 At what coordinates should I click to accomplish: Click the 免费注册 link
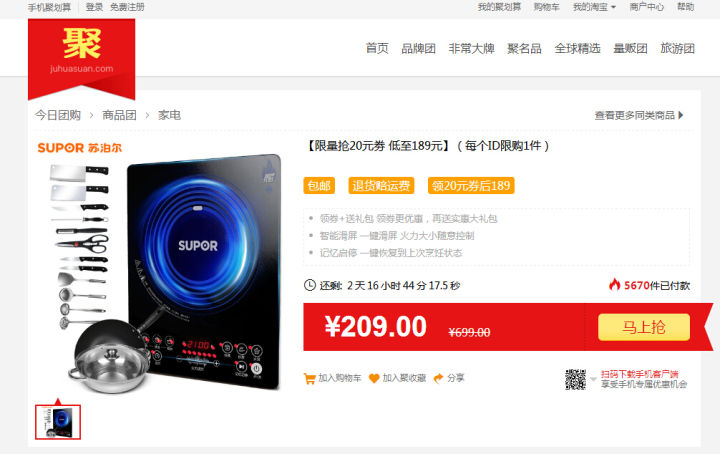127,7
